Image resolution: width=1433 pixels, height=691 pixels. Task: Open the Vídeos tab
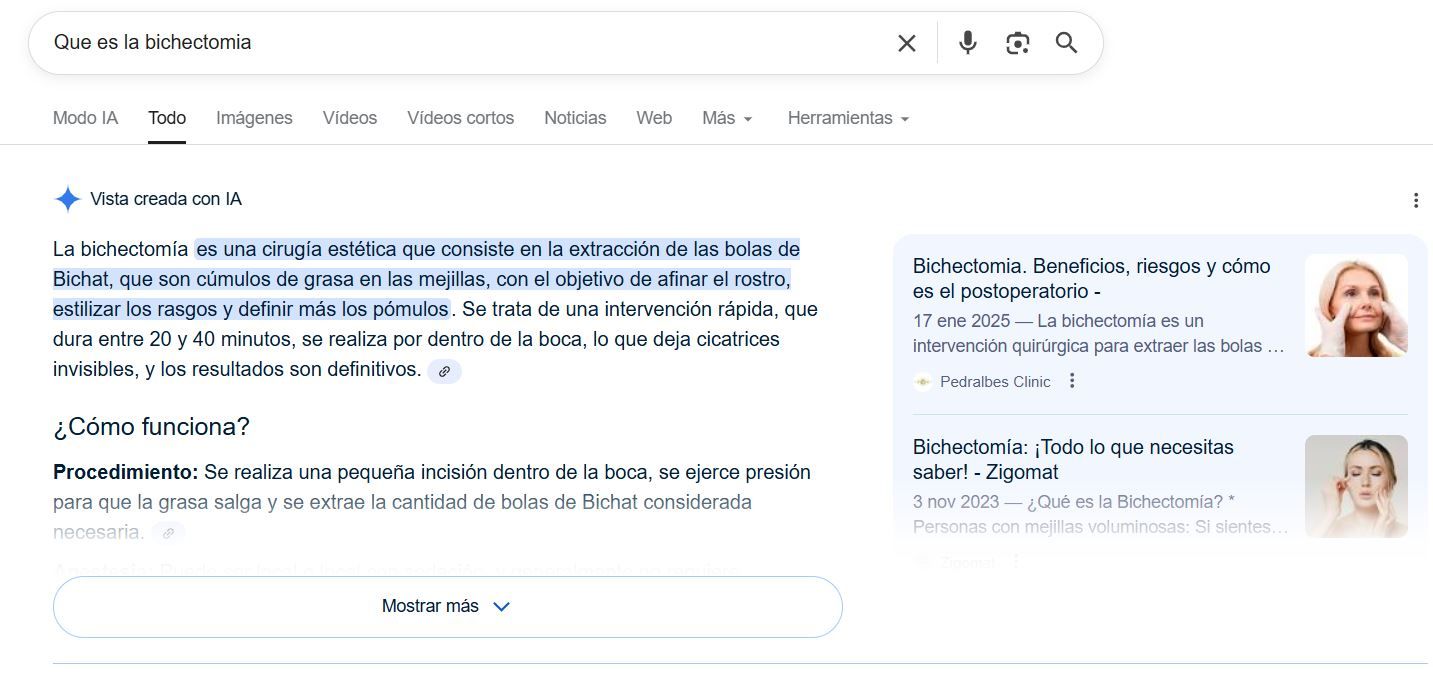pyautogui.click(x=350, y=118)
